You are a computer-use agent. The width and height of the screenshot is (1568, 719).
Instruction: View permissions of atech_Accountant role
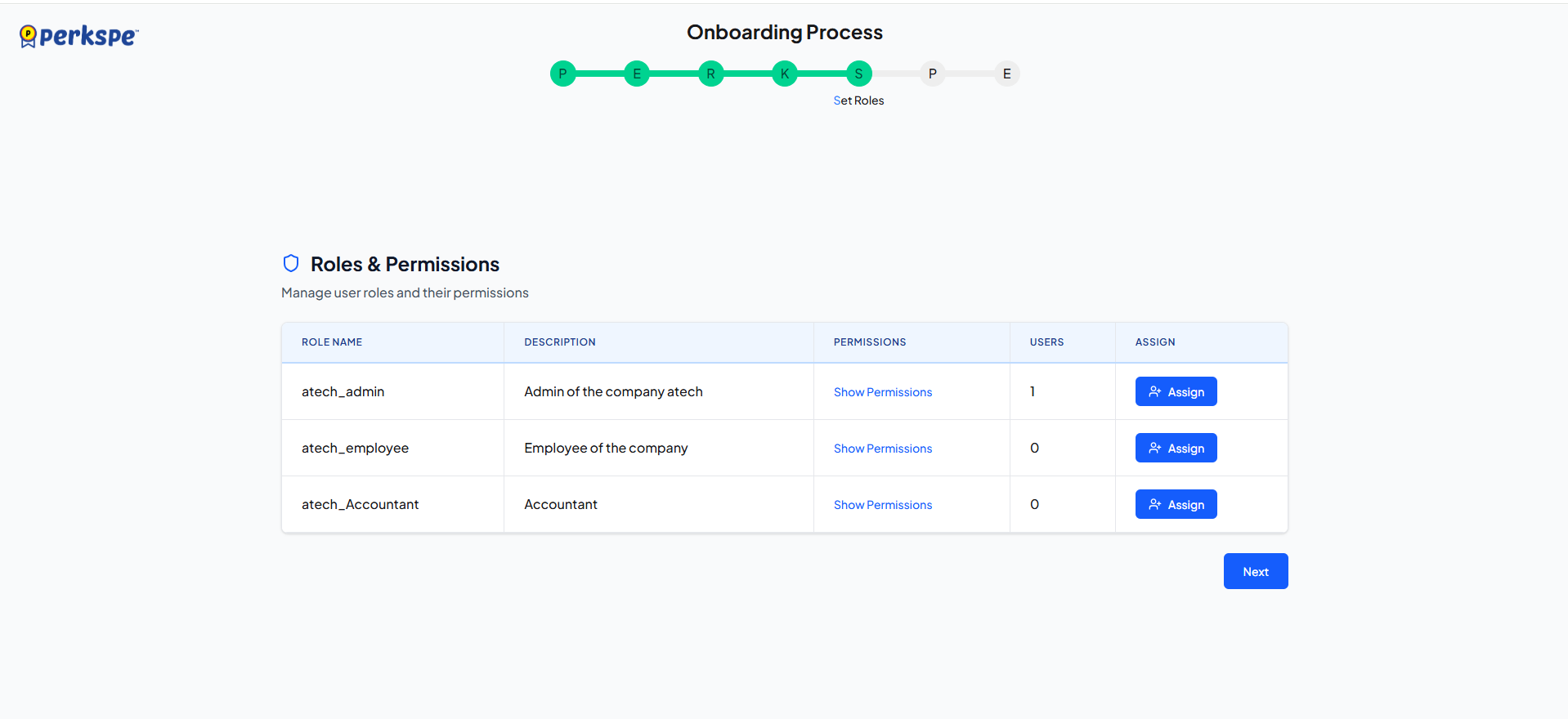[x=882, y=505]
